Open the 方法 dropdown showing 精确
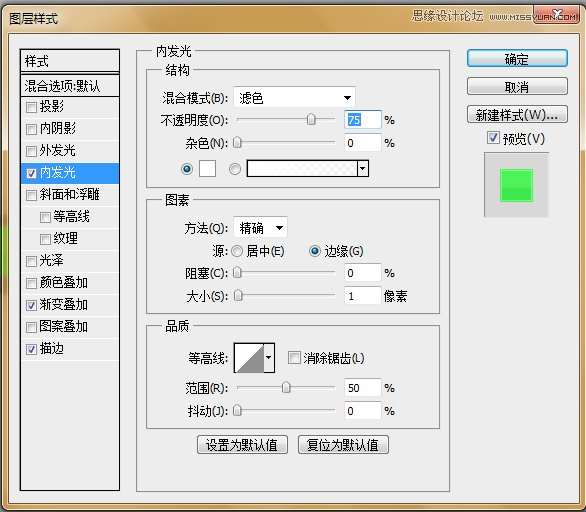 [x=260, y=228]
